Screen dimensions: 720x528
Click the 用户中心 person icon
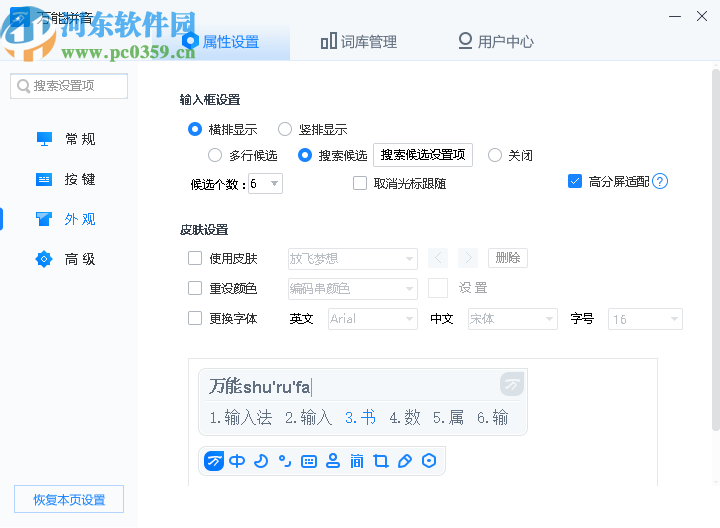[x=465, y=41]
